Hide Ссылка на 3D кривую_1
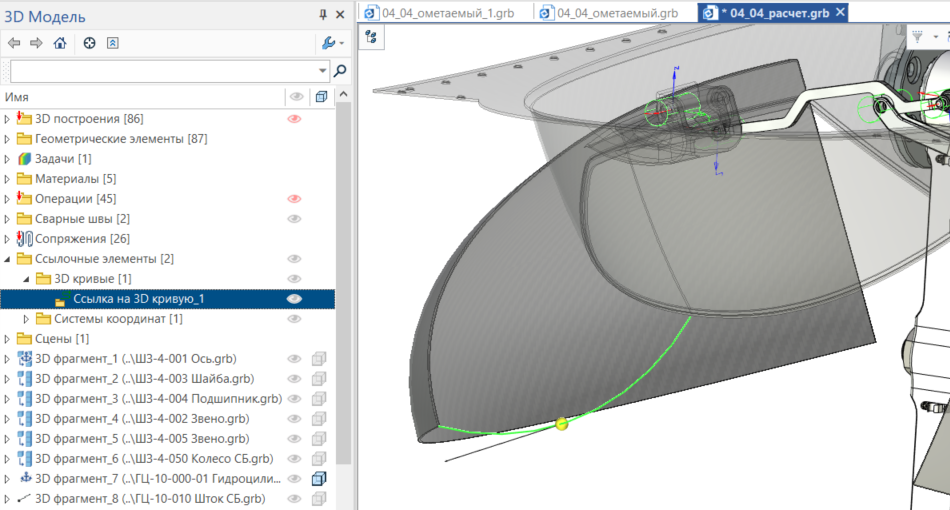Screen dimensions: 950x510 tap(294, 299)
